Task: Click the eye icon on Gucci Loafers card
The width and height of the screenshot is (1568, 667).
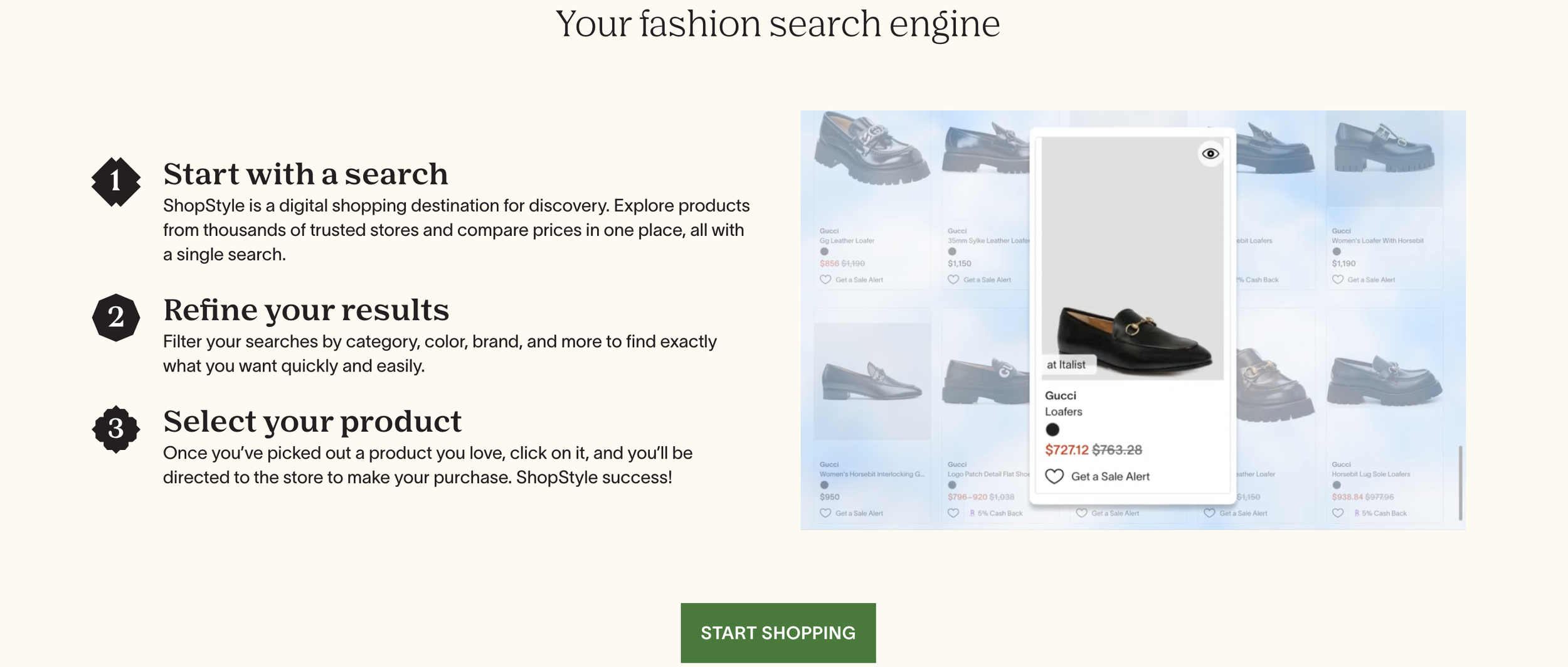Action: coord(1210,154)
